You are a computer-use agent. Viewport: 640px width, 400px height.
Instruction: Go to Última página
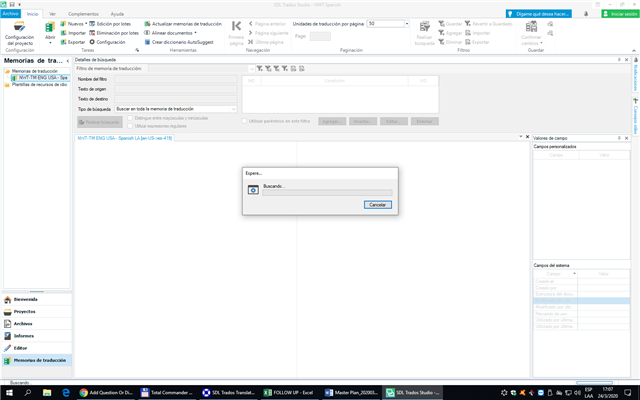click(x=265, y=42)
